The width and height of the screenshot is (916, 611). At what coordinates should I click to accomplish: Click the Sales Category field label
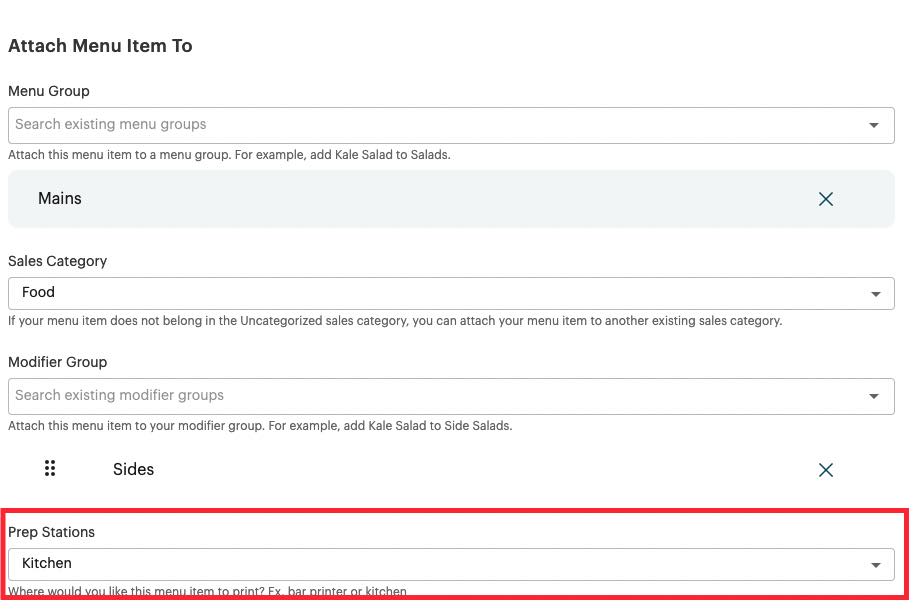click(x=58, y=261)
